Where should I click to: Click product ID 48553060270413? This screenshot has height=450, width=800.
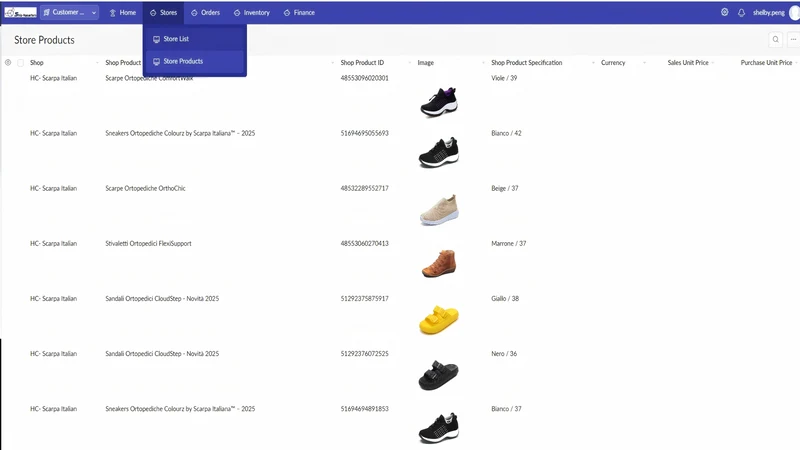coord(364,243)
